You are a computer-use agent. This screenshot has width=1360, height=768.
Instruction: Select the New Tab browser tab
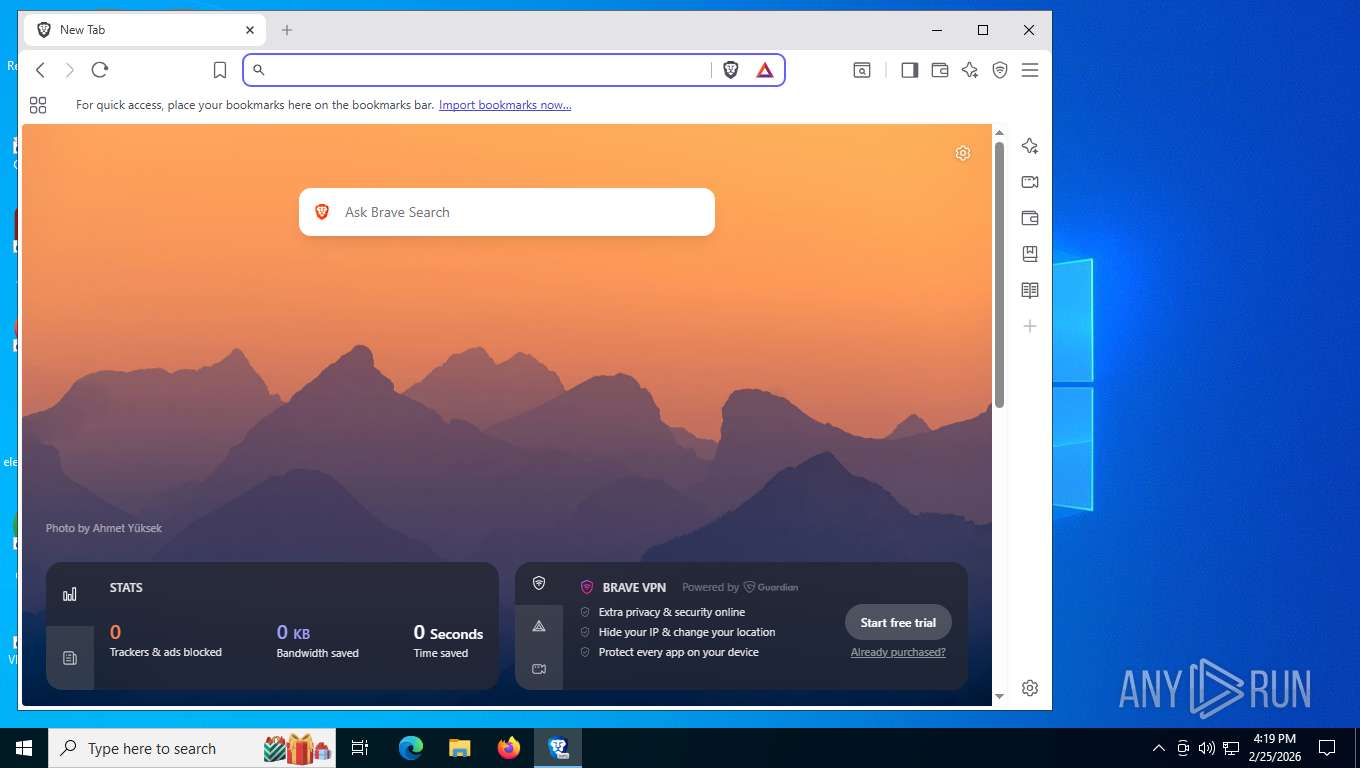pyautogui.click(x=145, y=30)
